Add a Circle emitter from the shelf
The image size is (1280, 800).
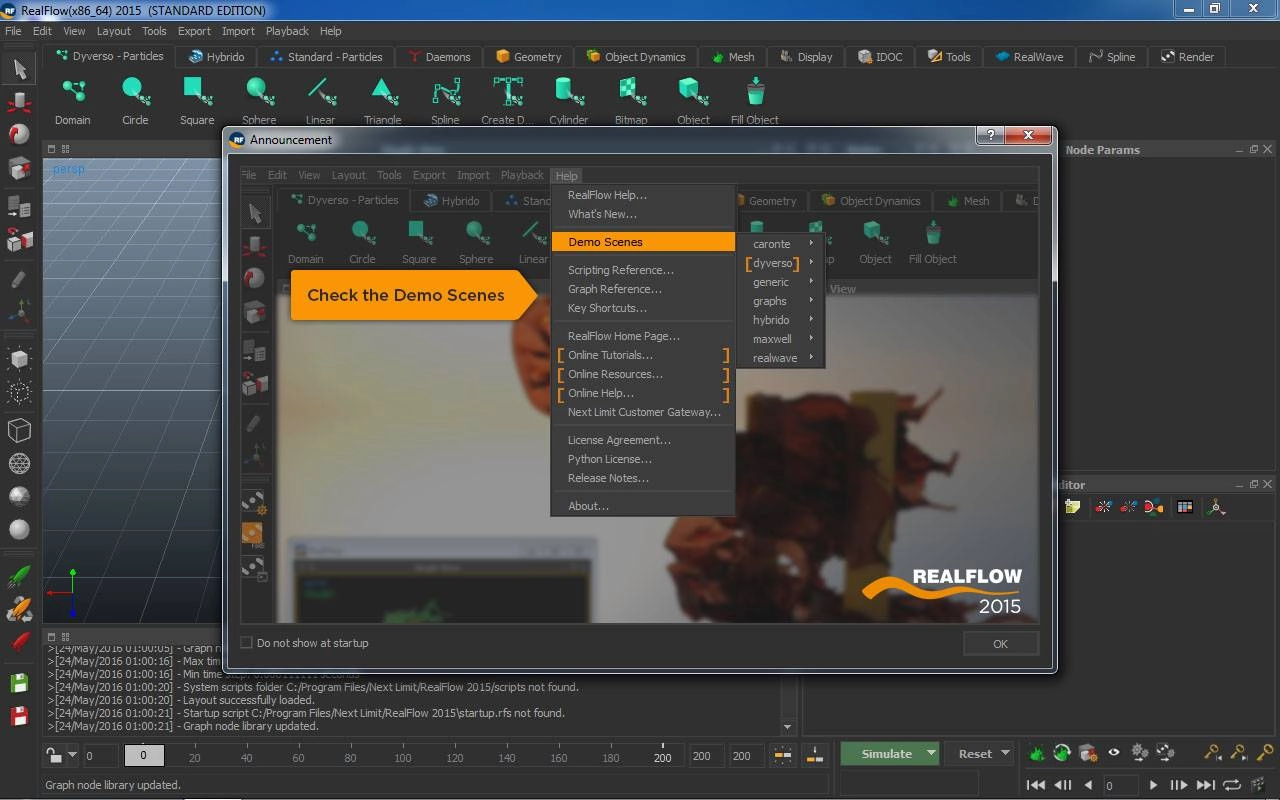point(135,100)
